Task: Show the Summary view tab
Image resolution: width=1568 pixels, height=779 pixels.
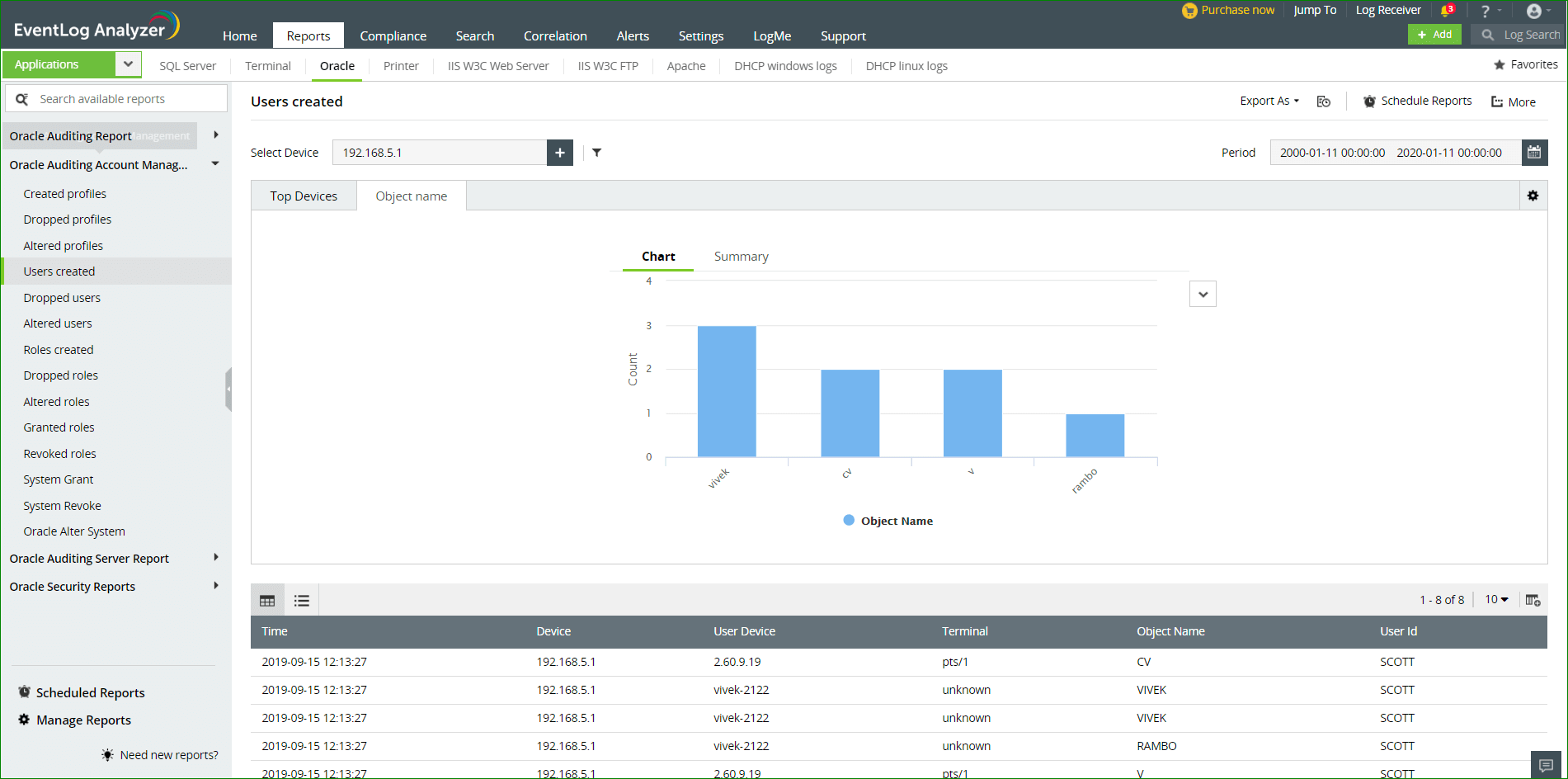Action: [741, 257]
